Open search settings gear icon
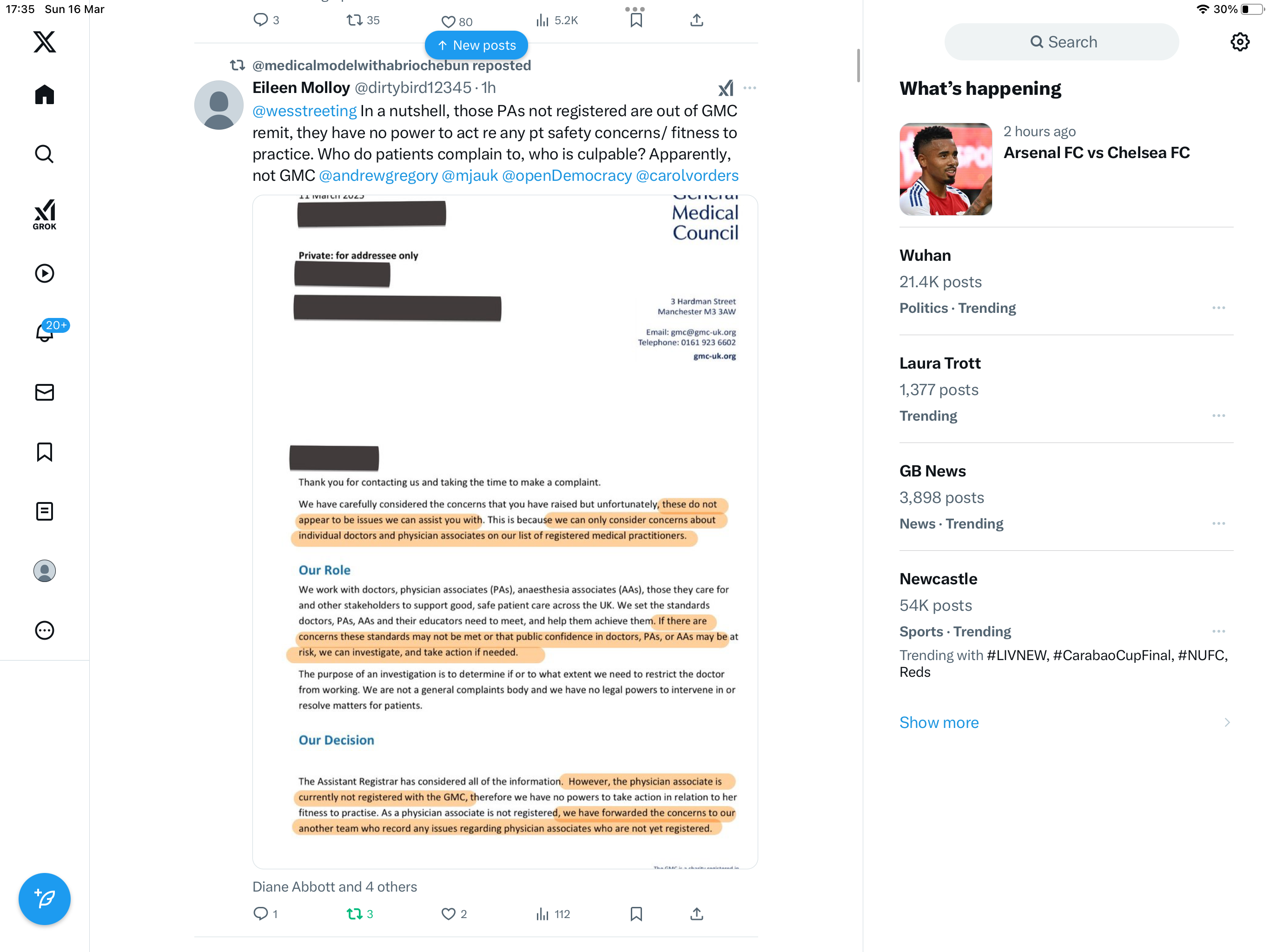The height and width of the screenshot is (952, 1270). (1240, 42)
